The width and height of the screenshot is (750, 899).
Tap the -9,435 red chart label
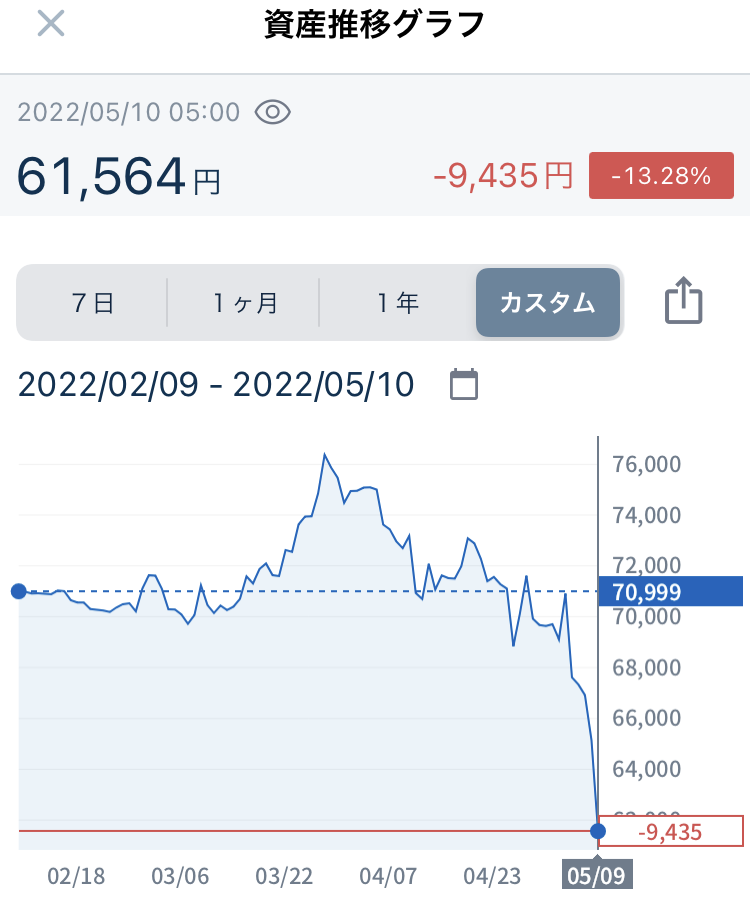pos(670,831)
